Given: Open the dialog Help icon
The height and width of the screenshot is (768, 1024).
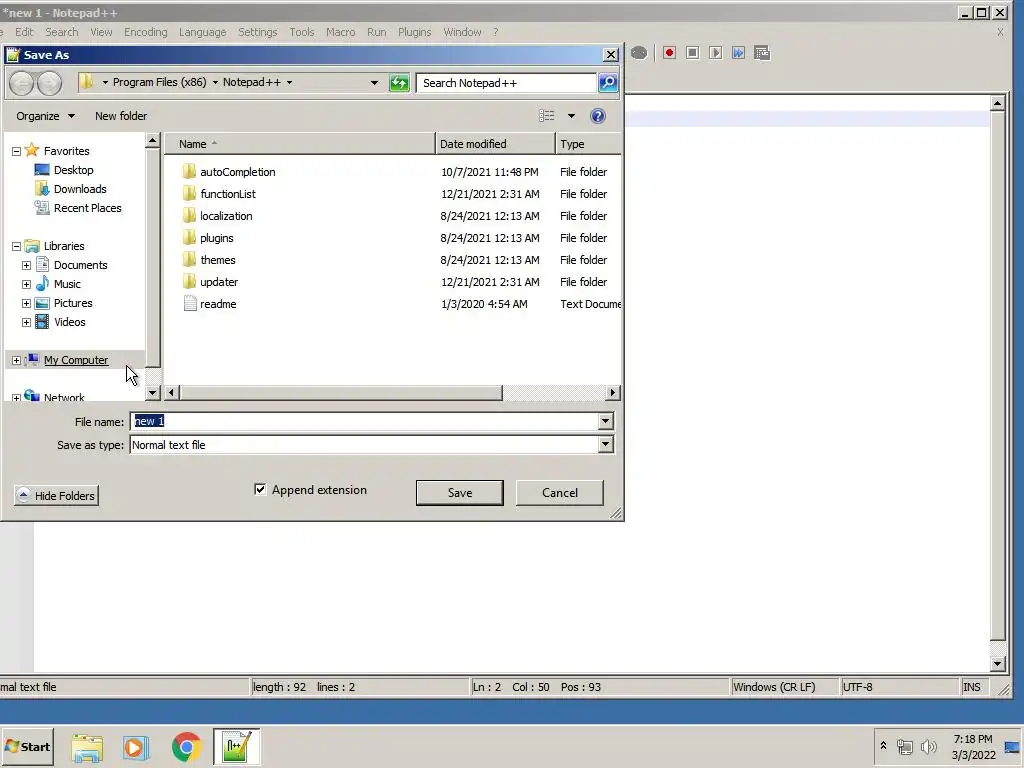Looking at the screenshot, I should [x=598, y=116].
